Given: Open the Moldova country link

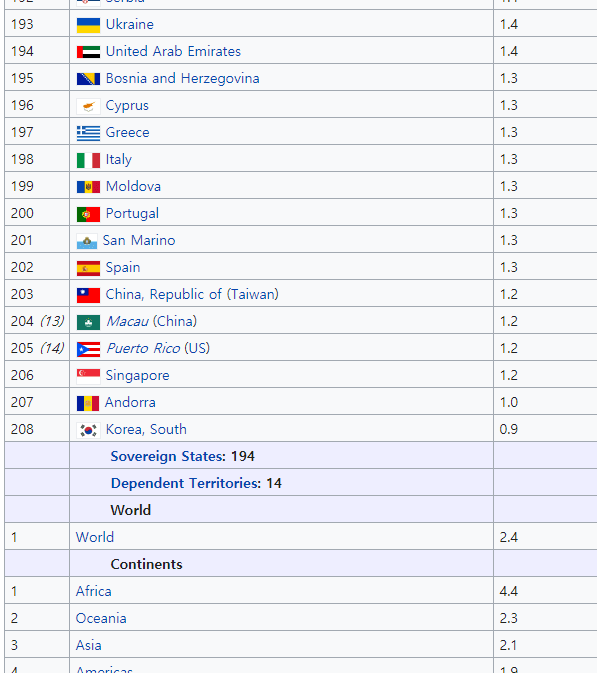Looking at the screenshot, I should pyautogui.click(x=133, y=186).
